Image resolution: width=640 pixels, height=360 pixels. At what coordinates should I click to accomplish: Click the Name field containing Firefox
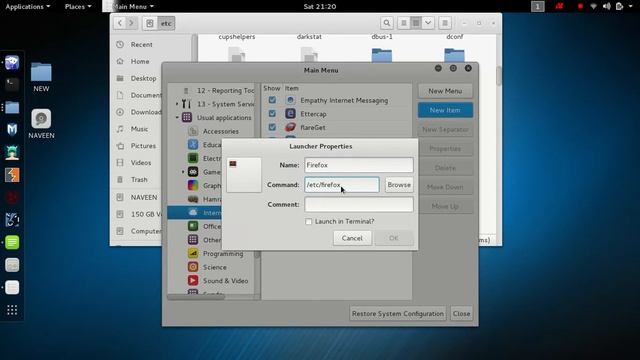[x=359, y=165]
